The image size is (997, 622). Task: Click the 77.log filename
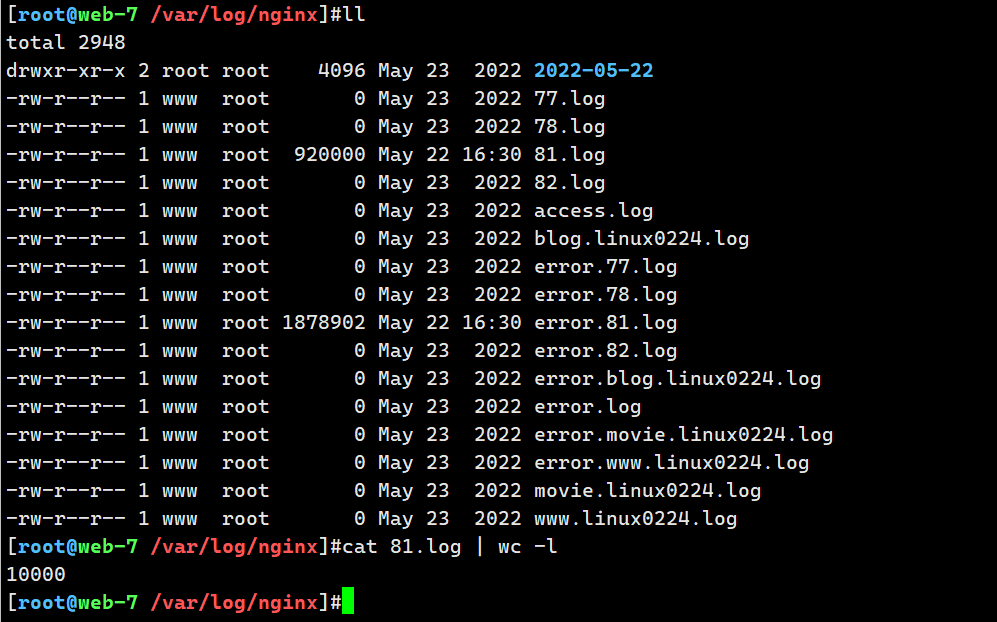coord(569,99)
